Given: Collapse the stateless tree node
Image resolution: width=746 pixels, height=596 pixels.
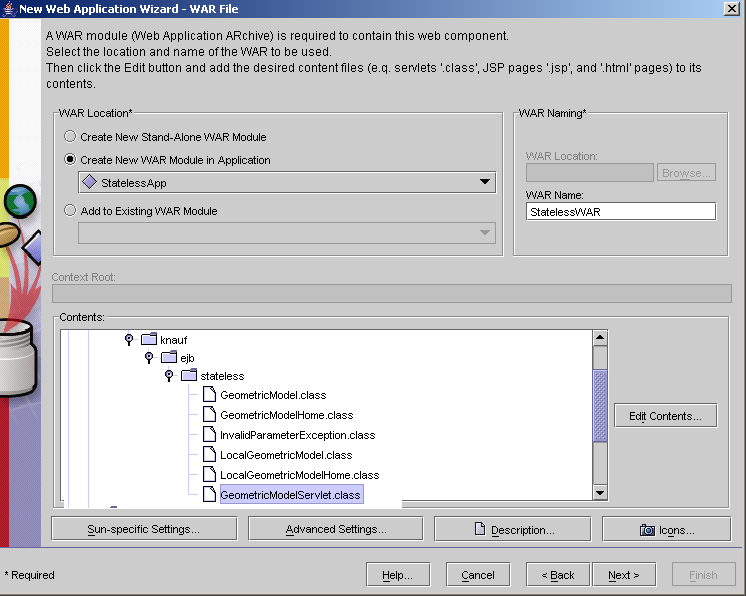Looking at the screenshot, I should 169,376.
